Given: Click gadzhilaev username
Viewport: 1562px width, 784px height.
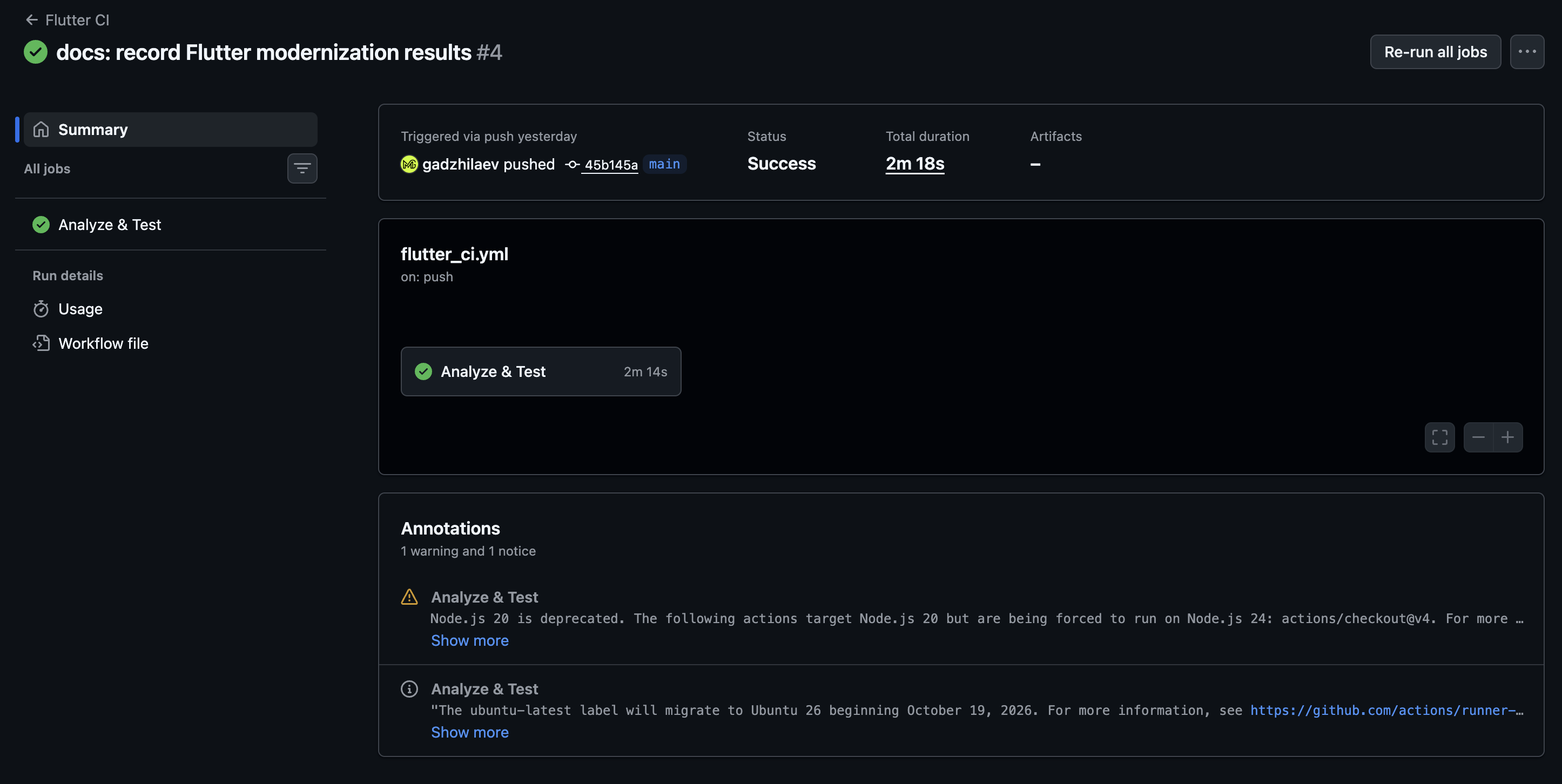Looking at the screenshot, I should coord(460,164).
